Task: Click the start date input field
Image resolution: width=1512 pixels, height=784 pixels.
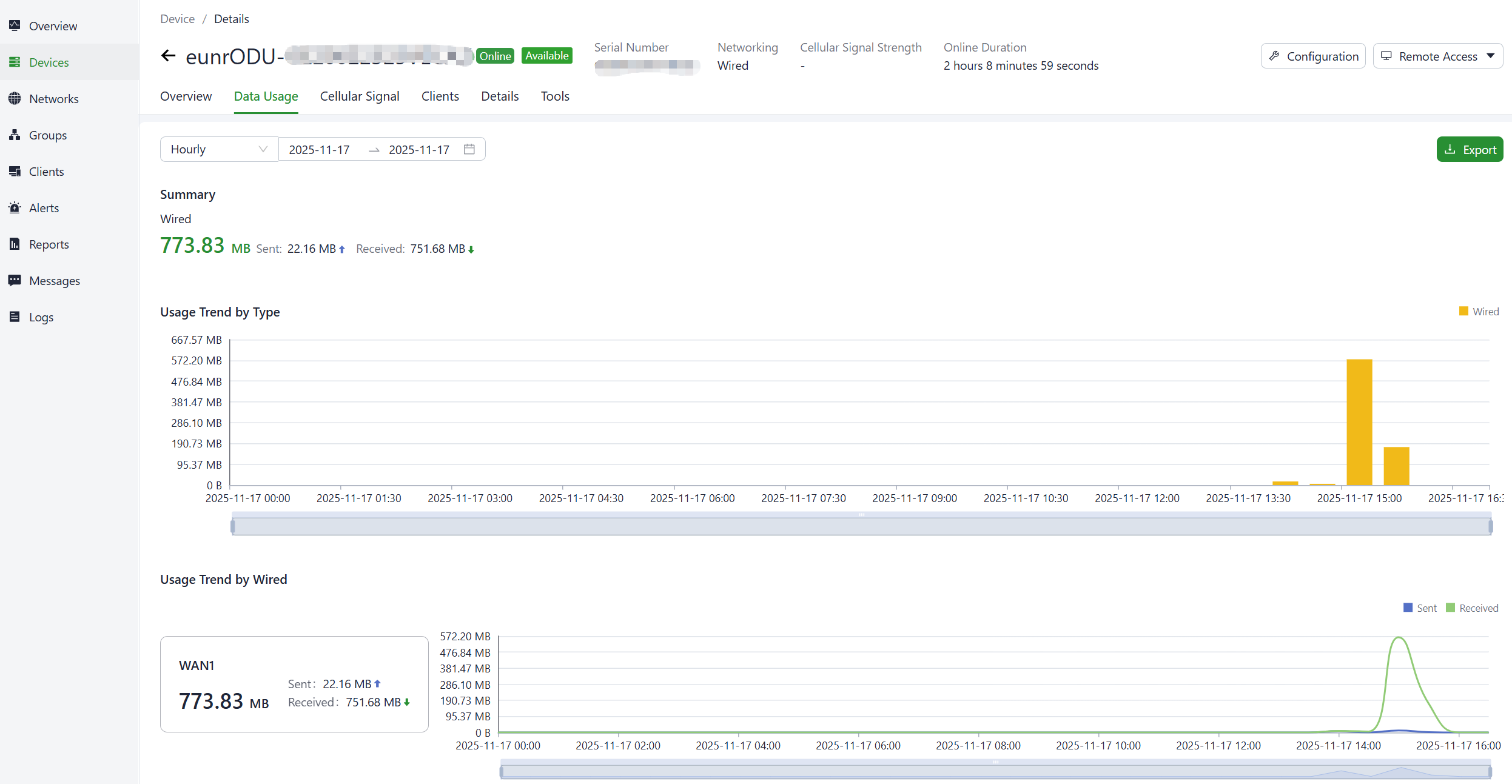Action: [319, 149]
